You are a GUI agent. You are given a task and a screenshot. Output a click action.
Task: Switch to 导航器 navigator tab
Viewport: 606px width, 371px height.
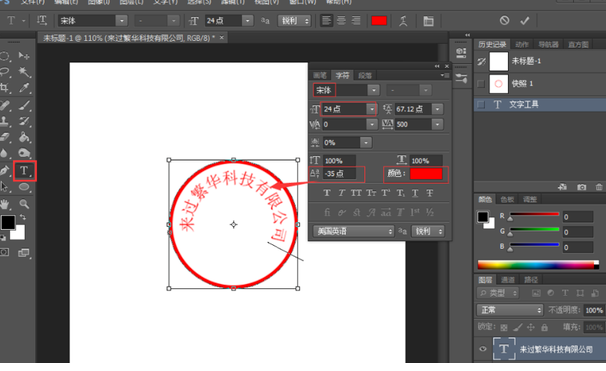tap(548, 44)
